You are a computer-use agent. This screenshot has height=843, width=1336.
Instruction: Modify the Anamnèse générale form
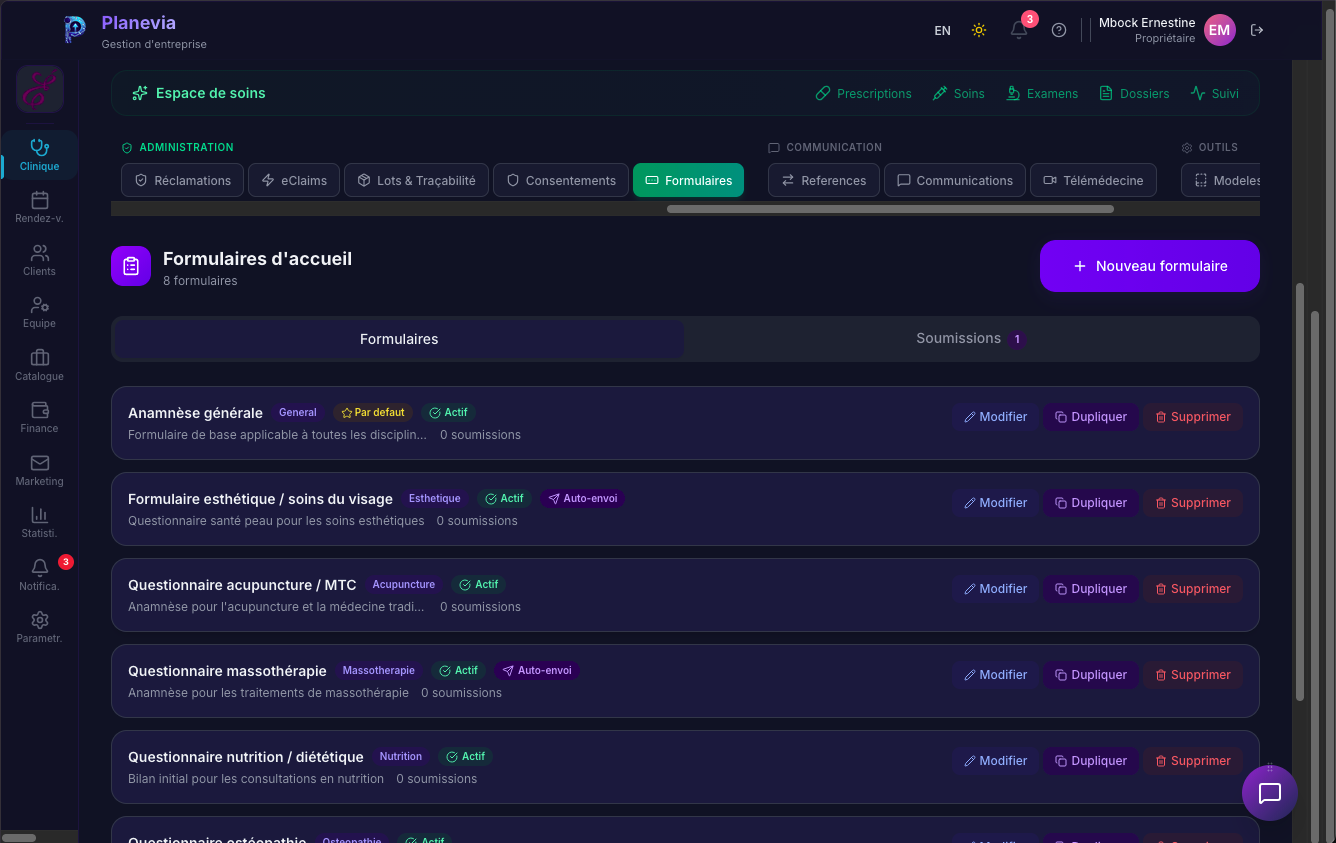point(995,417)
